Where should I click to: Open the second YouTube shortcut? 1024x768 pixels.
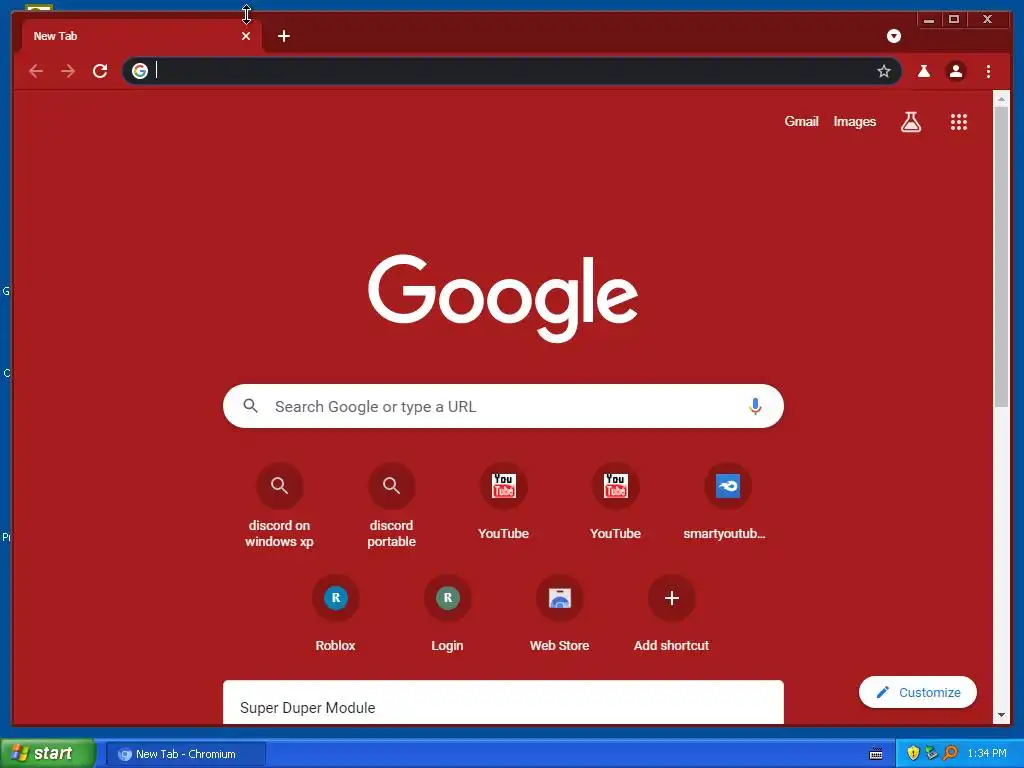click(x=615, y=503)
